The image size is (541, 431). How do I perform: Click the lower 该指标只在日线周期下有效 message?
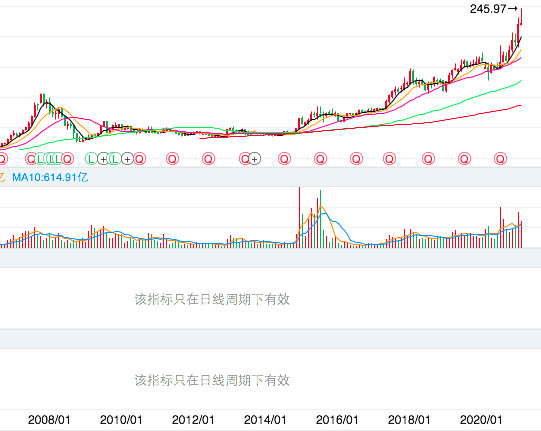212,380
